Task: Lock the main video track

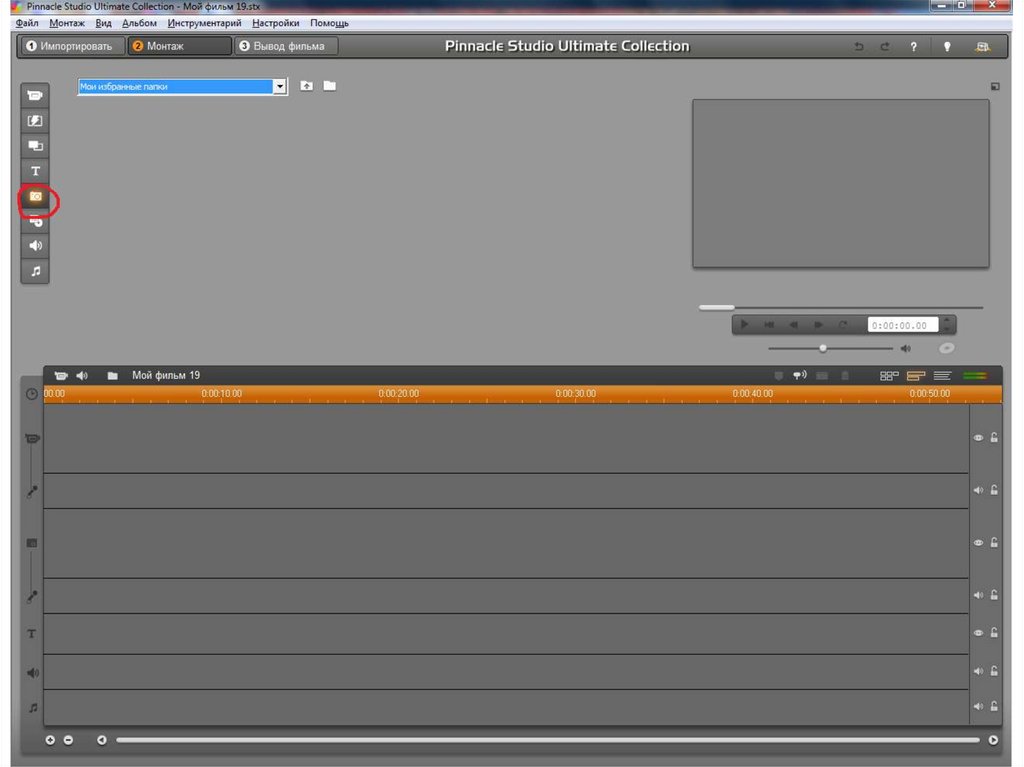Action: (994, 437)
